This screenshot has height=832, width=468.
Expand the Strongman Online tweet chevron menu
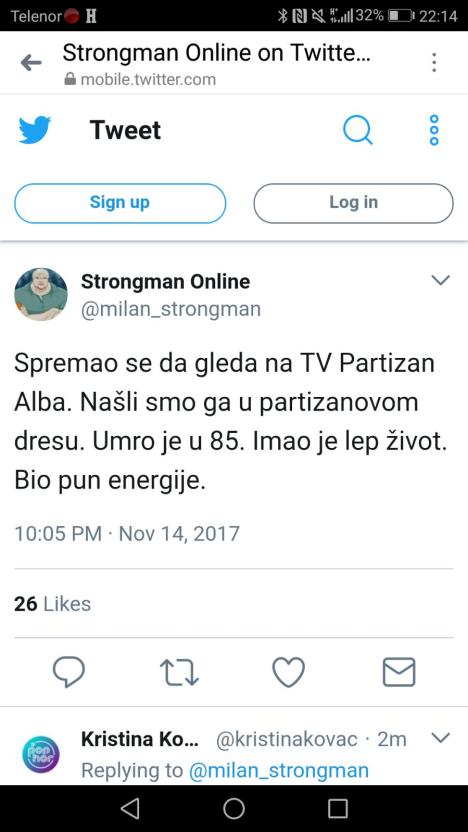[x=440, y=280]
